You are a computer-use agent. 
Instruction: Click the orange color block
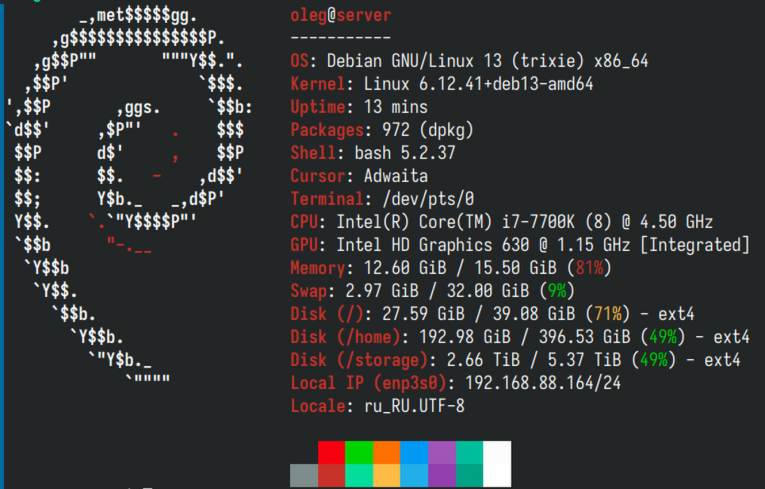(386, 452)
